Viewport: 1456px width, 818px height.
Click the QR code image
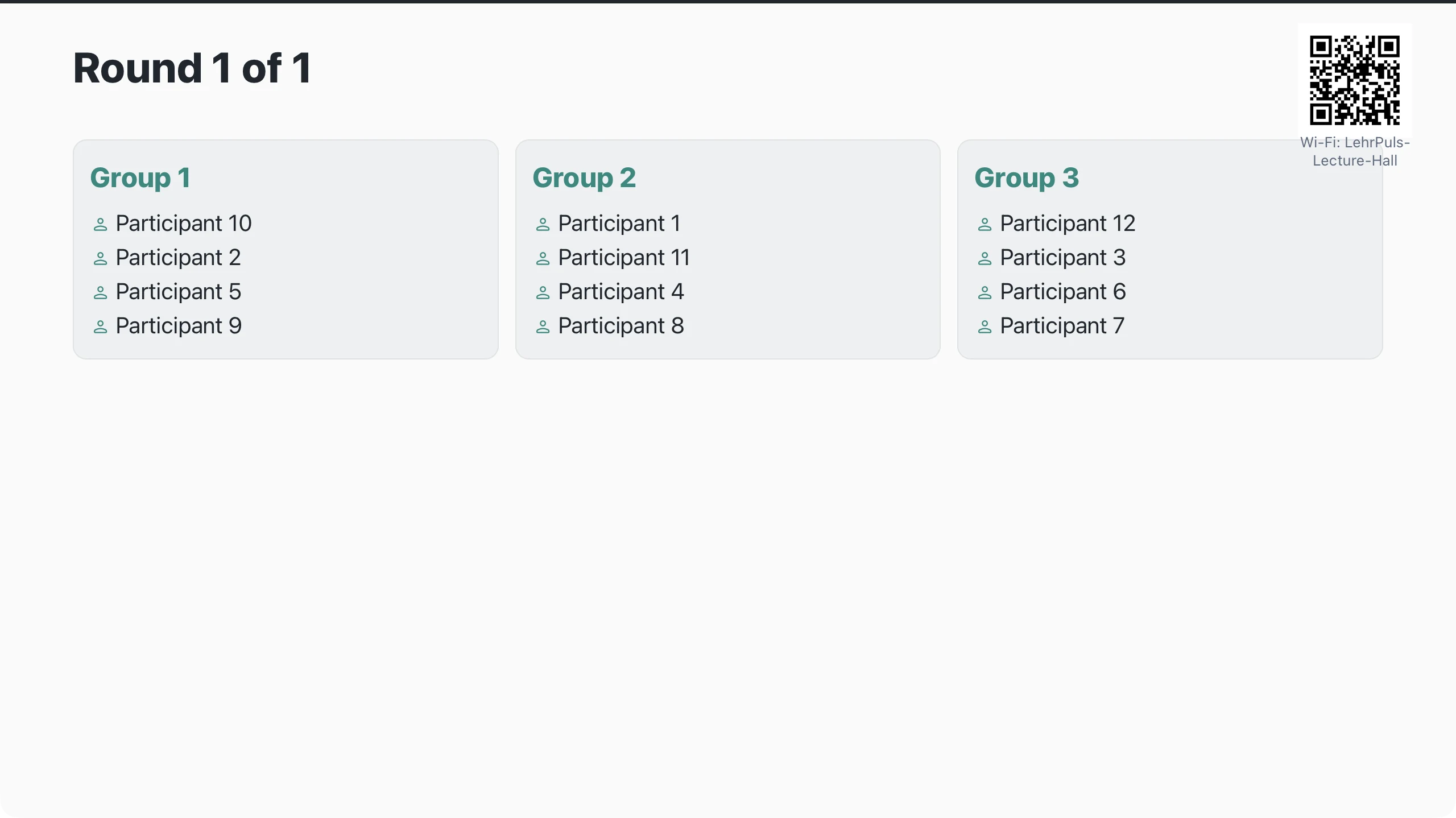[1354, 80]
